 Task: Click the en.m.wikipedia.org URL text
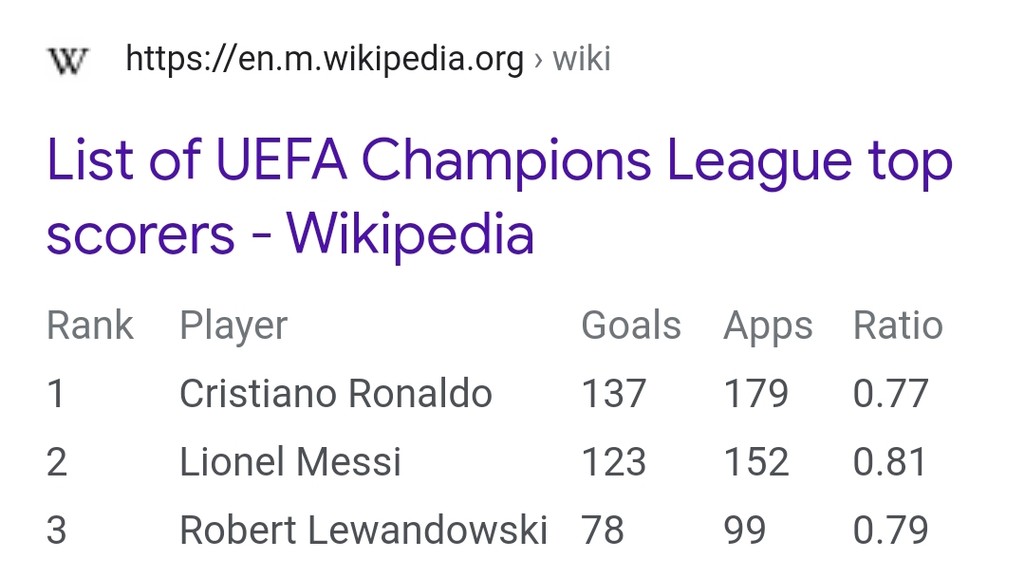pyautogui.click(x=324, y=60)
